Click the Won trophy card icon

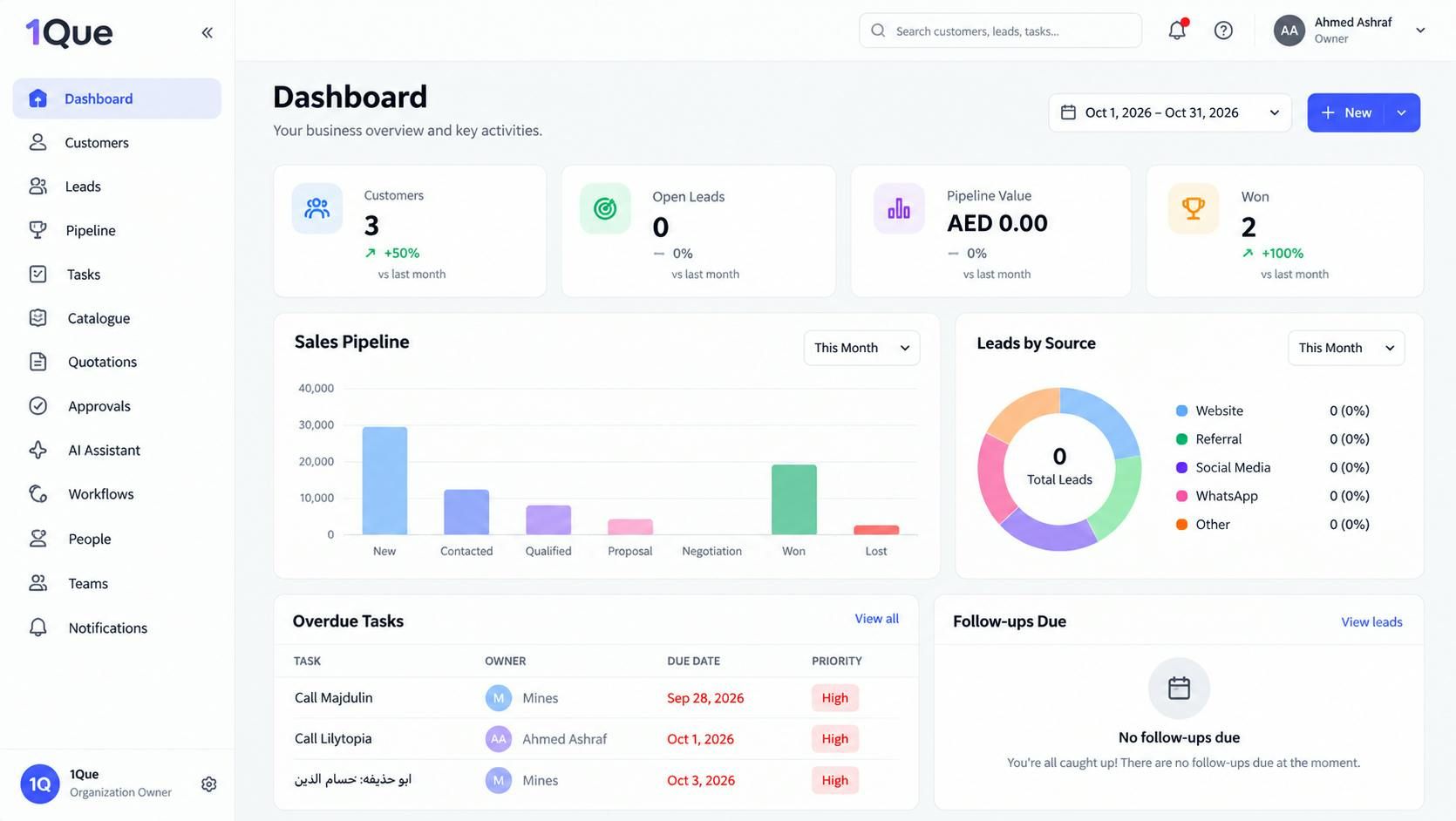(1193, 208)
